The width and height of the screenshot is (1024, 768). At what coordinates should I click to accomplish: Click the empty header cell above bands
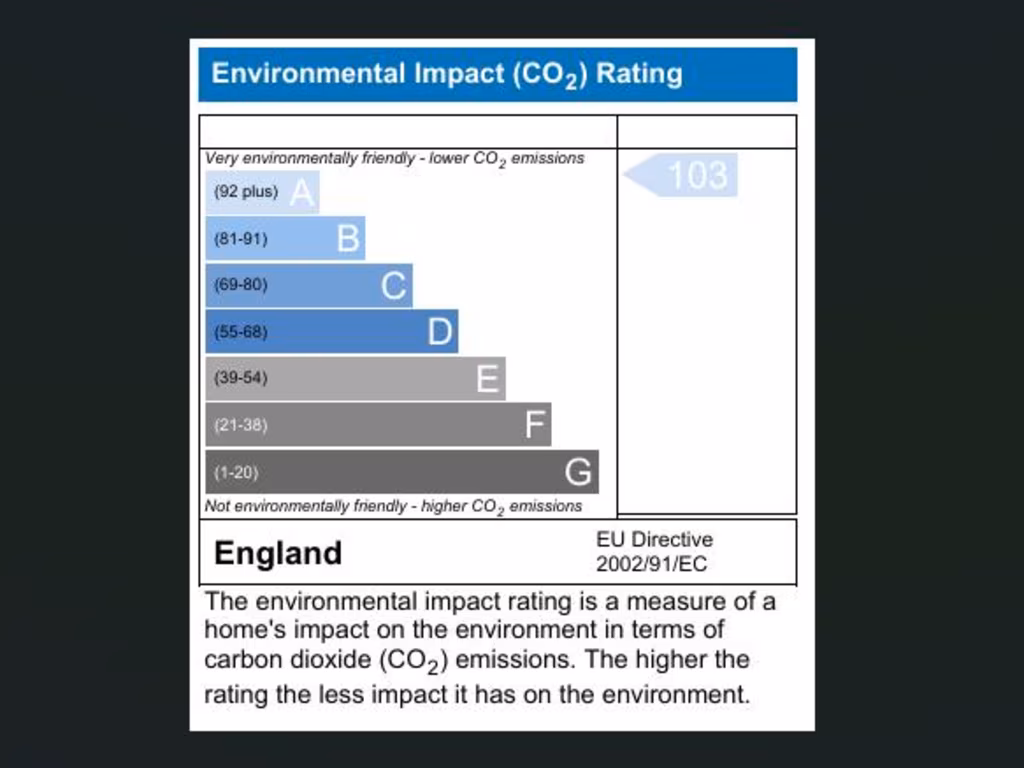(408, 132)
